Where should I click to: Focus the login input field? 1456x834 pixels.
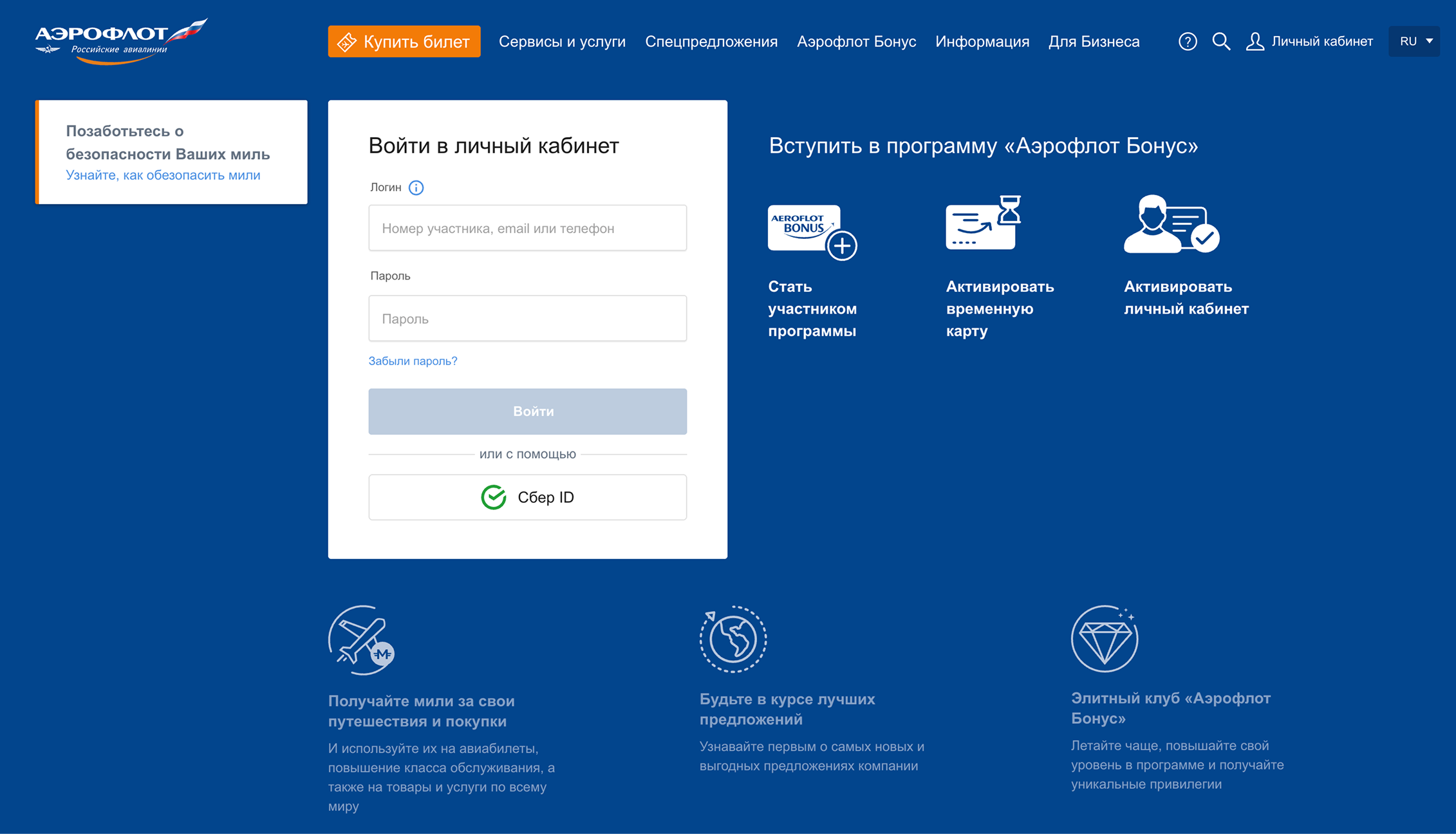pyautogui.click(x=528, y=228)
